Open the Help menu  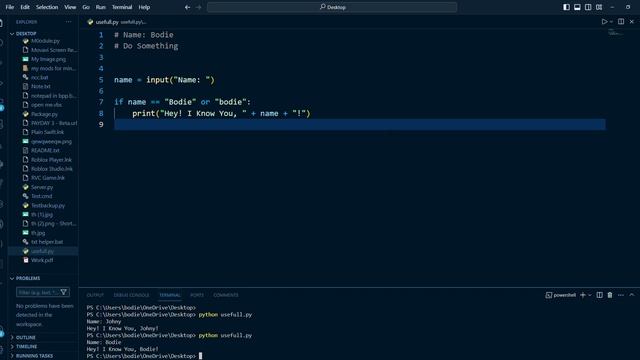[x=144, y=7]
